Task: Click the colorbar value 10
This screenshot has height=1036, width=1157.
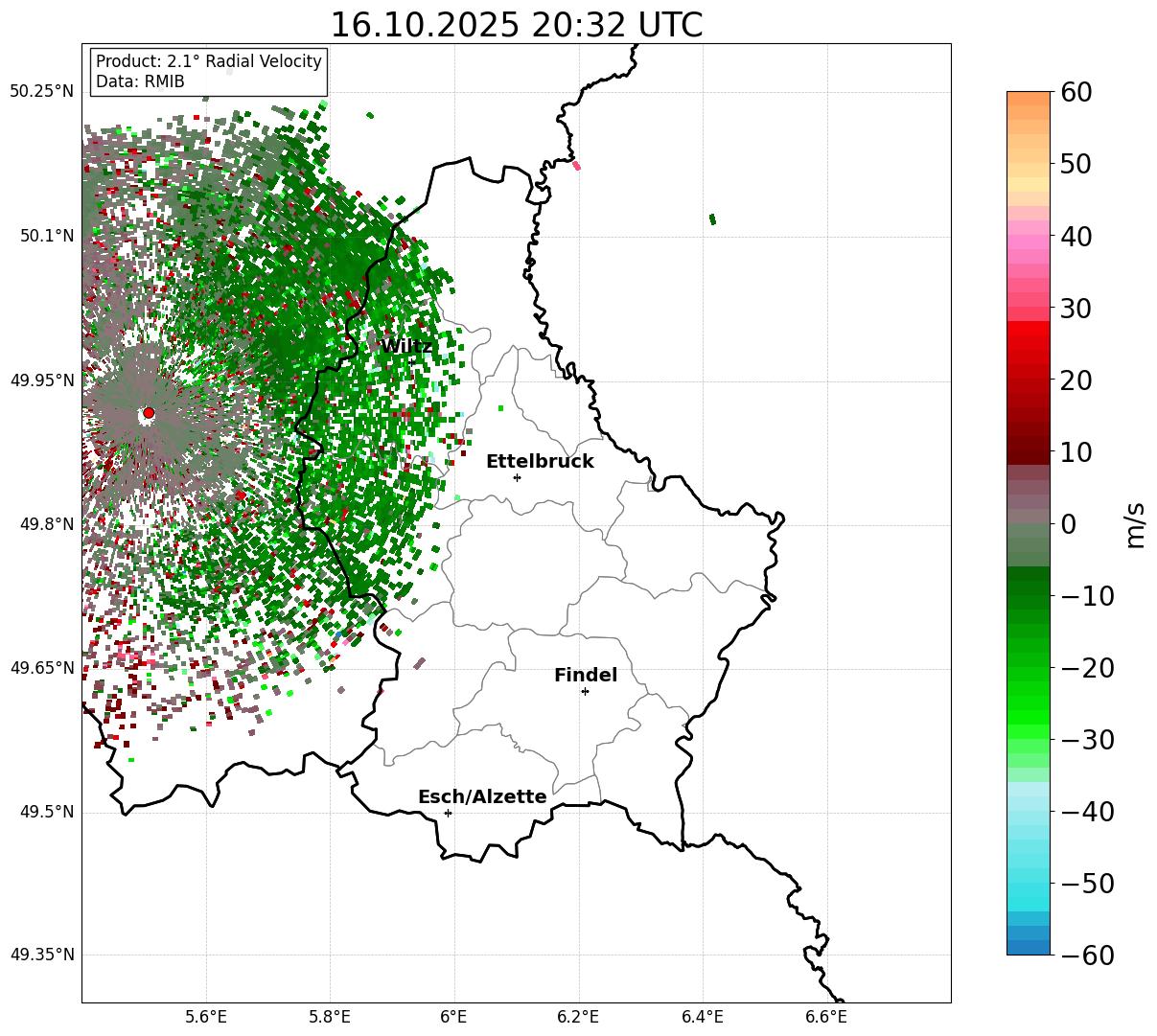Action: (x=1076, y=451)
